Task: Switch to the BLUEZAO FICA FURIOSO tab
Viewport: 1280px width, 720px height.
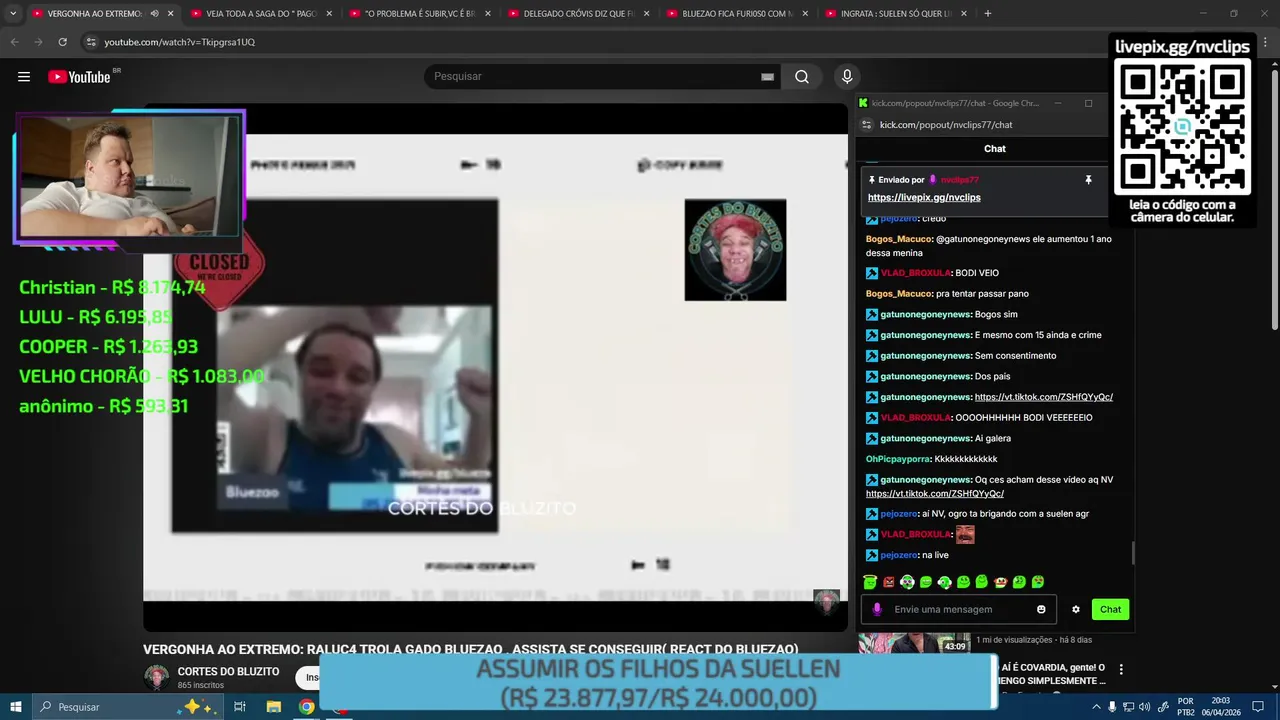Action: (x=736, y=14)
